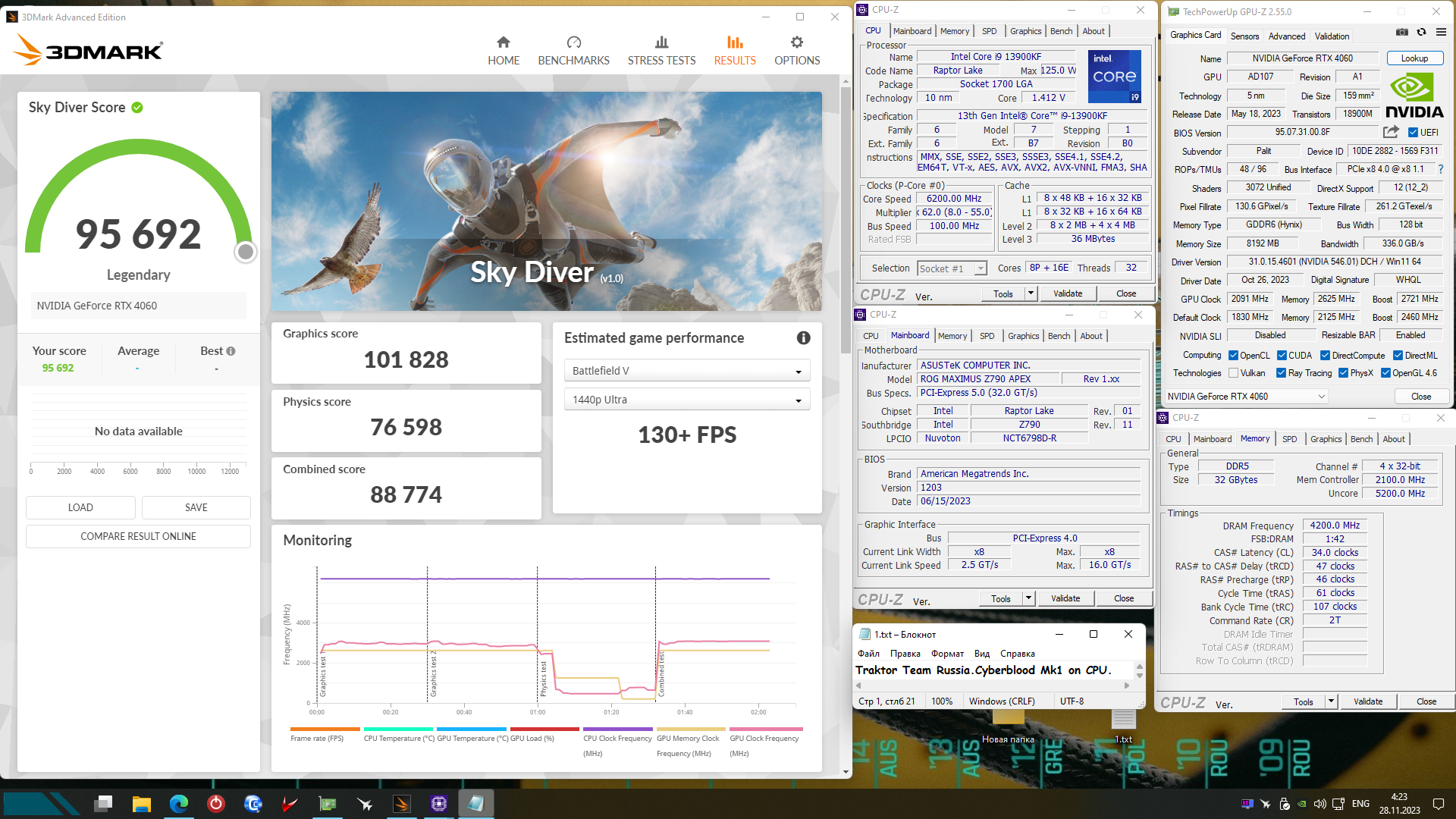Open the Формат menu in Notepad

point(947,654)
